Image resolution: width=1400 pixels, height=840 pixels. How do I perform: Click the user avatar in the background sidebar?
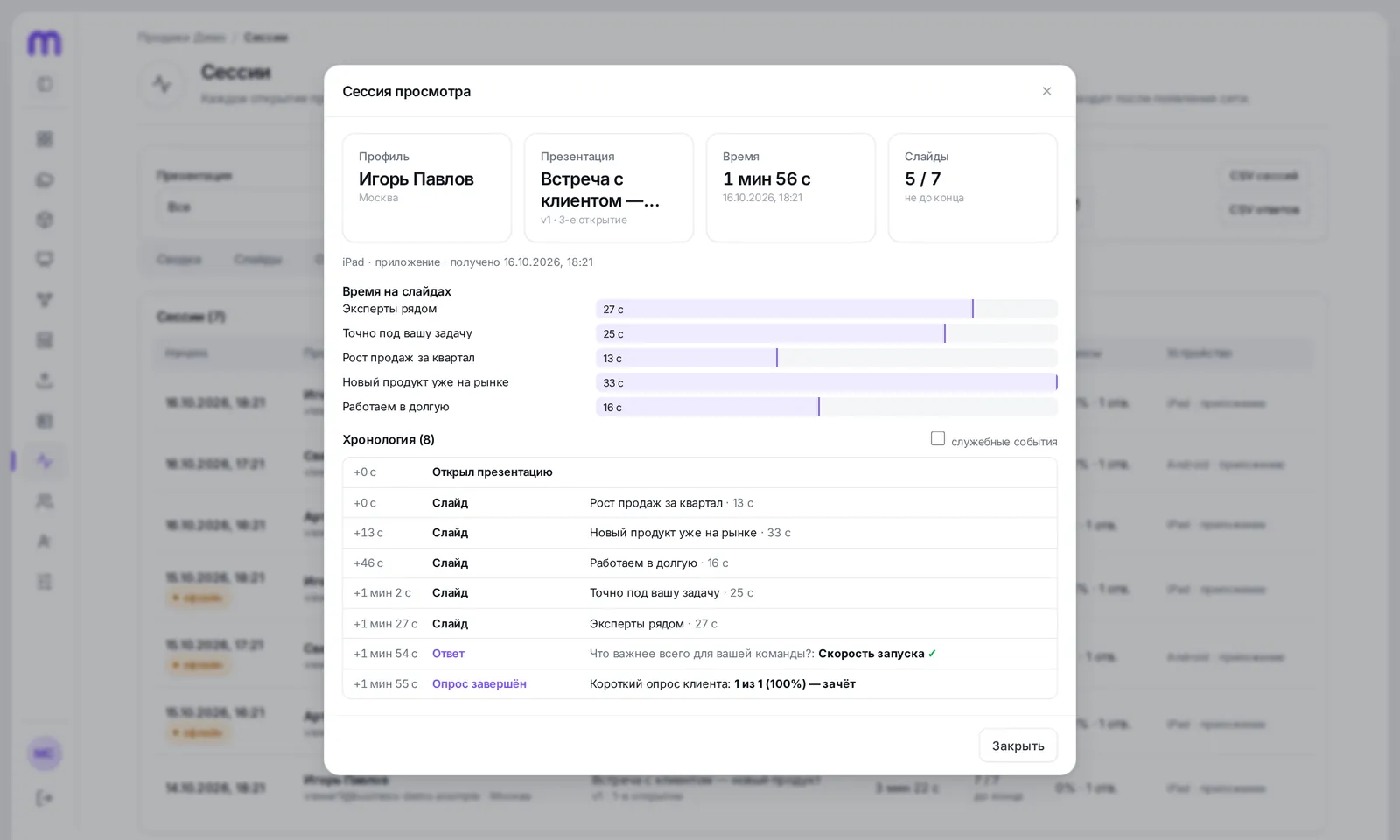click(45, 753)
